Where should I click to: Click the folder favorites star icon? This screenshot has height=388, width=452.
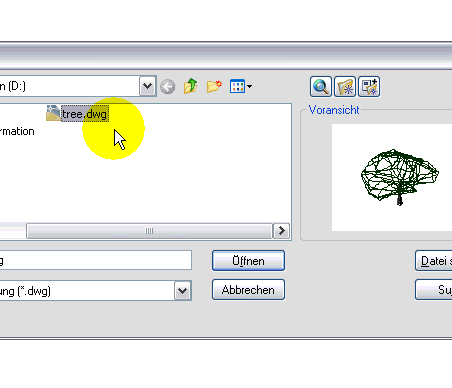click(x=345, y=87)
